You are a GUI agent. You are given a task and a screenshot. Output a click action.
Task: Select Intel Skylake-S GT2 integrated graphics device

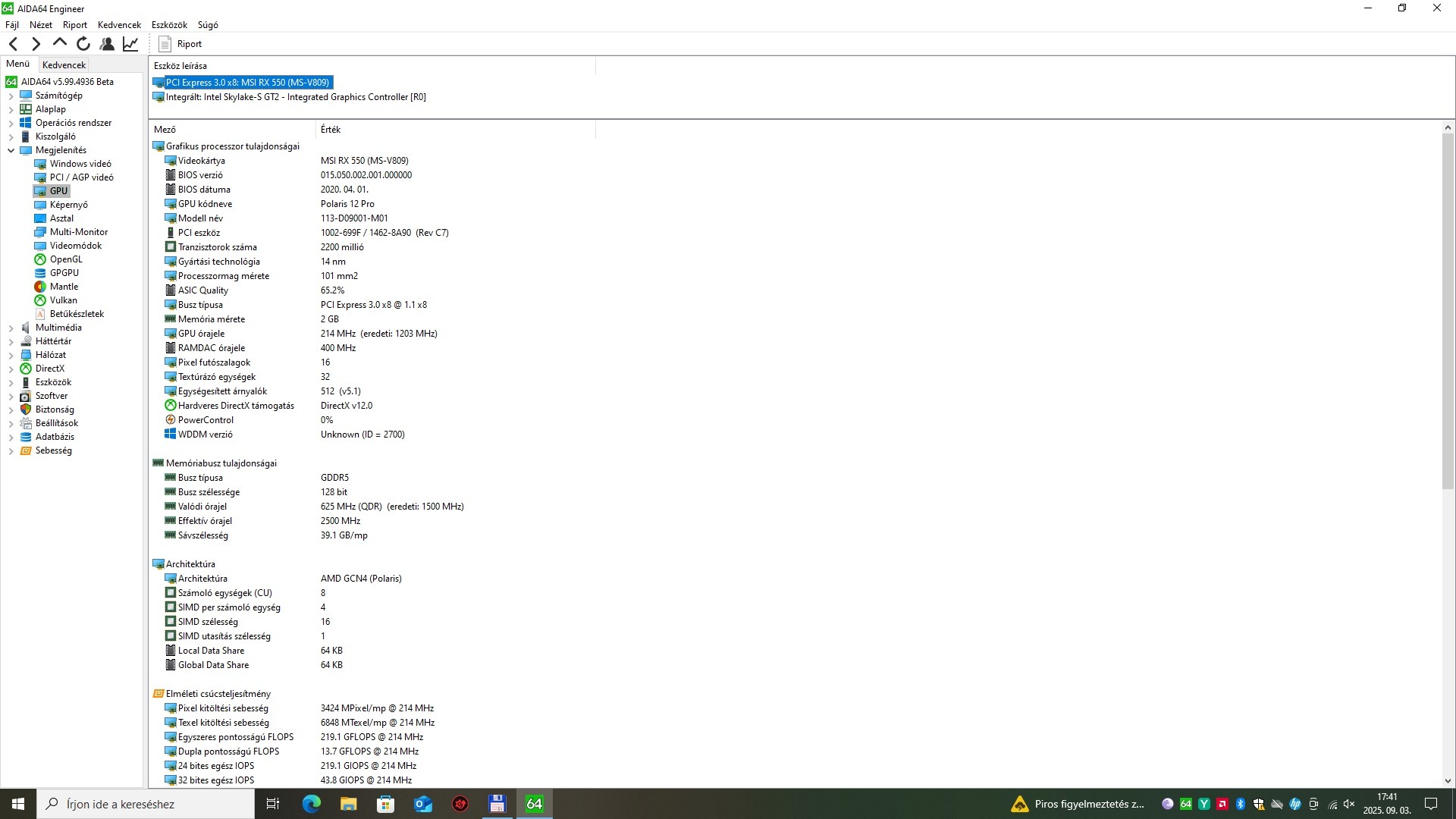296,97
